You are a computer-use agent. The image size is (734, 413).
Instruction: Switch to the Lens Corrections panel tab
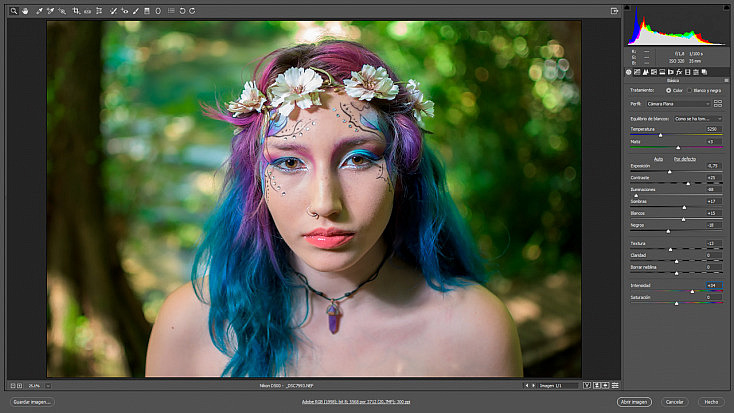tap(671, 72)
